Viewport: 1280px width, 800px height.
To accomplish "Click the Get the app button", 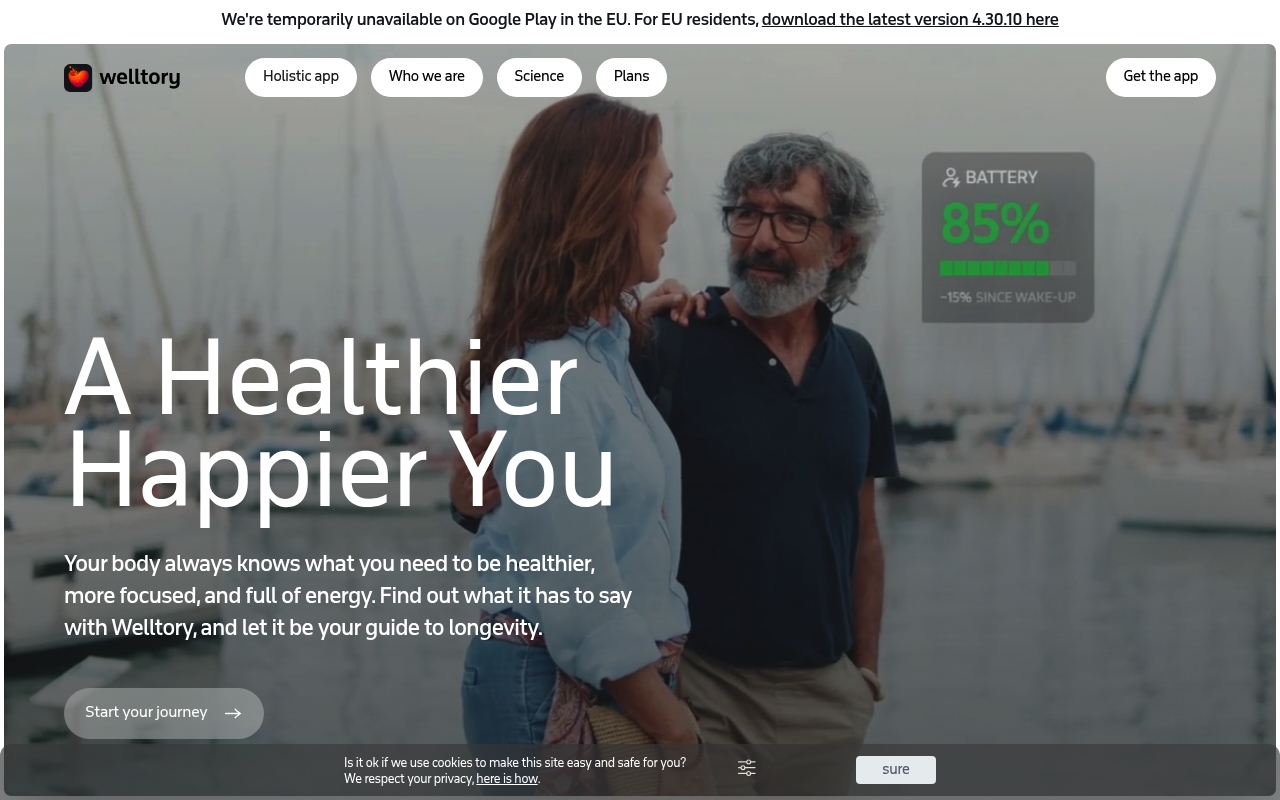I will [1160, 77].
